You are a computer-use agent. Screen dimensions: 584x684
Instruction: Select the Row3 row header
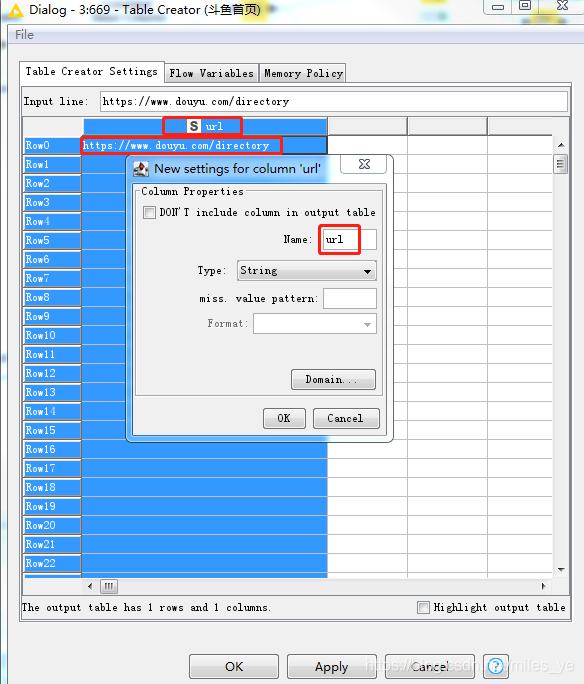pos(52,202)
